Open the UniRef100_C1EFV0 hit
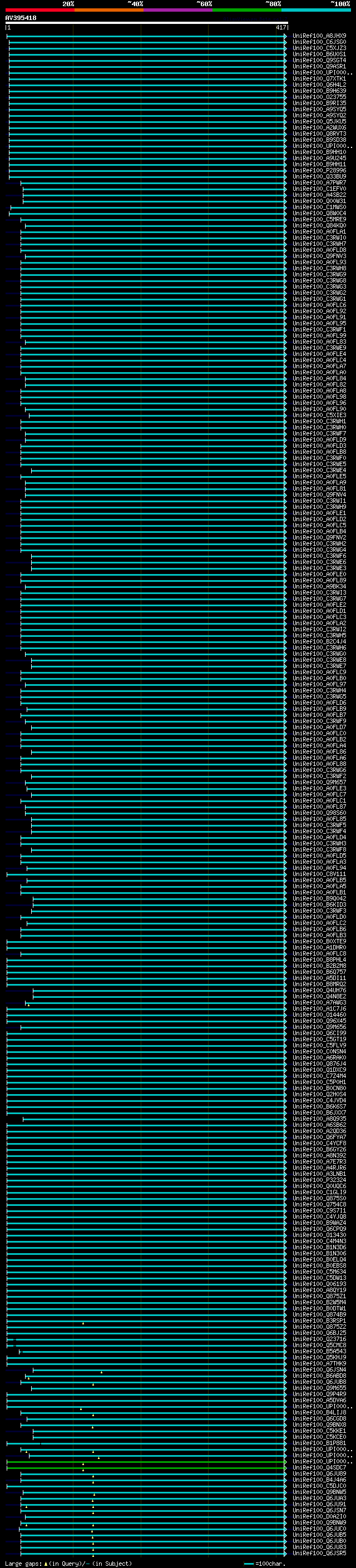356x1568 pixels. point(319,189)
